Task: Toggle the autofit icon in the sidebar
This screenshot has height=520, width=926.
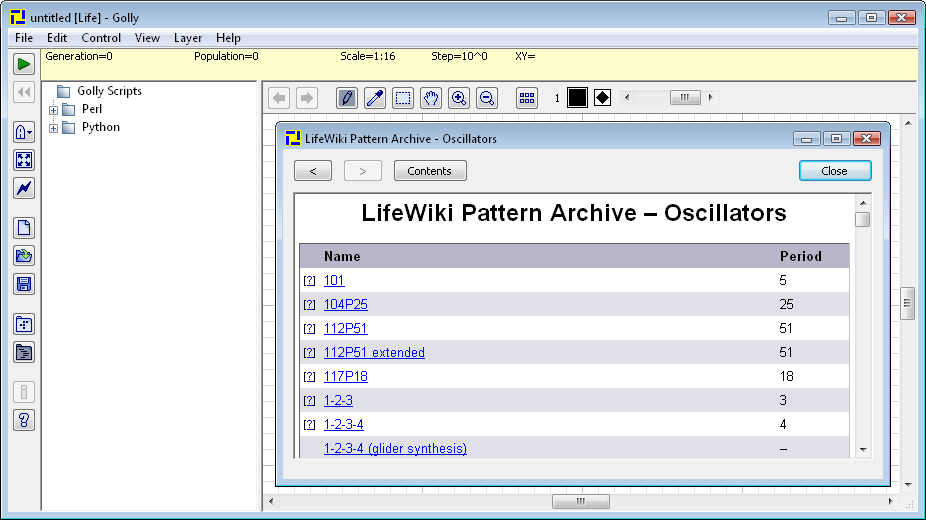Action: 24,160
